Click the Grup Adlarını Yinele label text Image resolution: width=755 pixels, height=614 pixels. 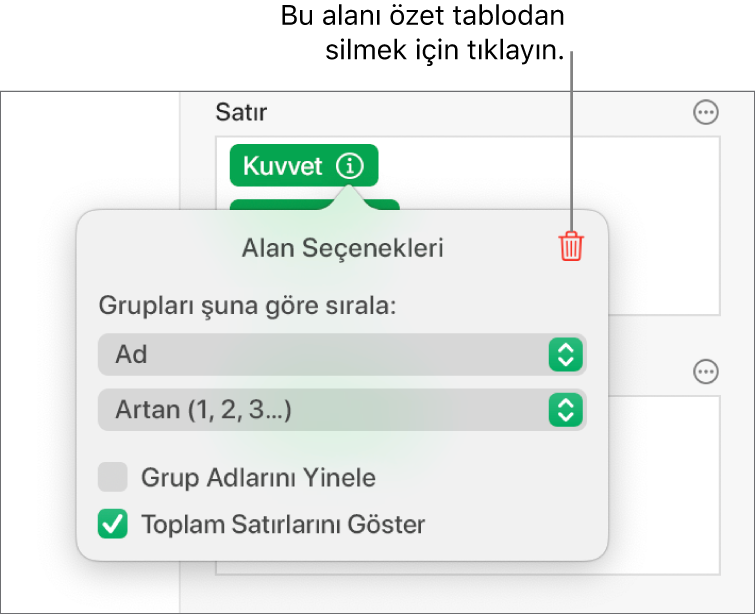259,477
